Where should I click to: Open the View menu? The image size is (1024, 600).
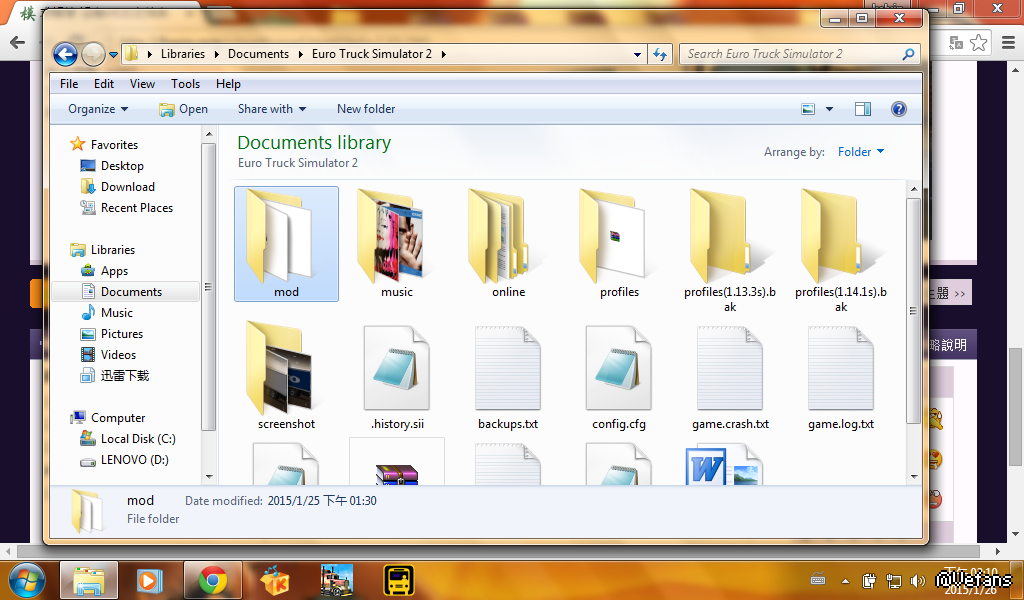click(142, 84)
